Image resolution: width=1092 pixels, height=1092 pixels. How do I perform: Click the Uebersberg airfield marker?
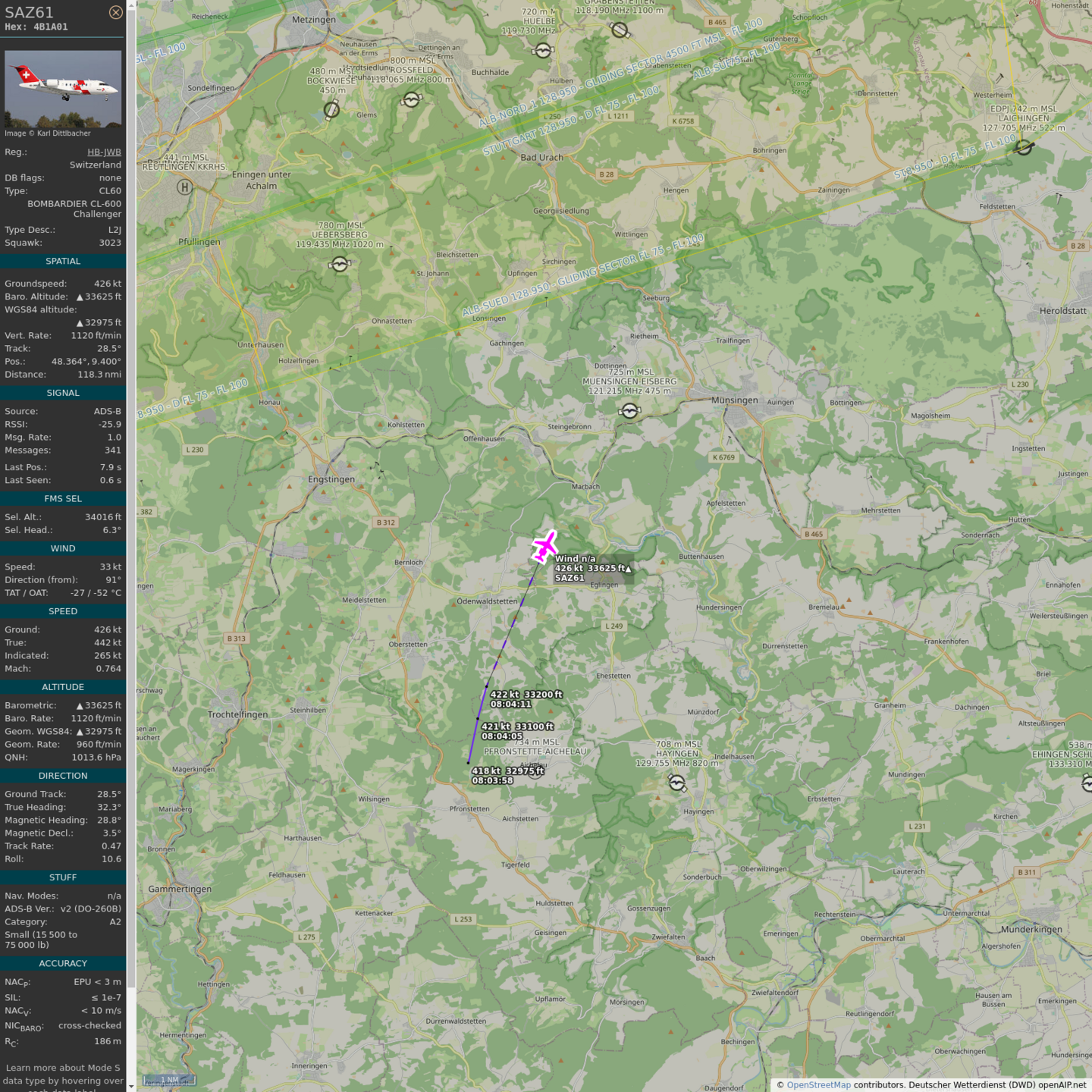click(x=340, y=264)
